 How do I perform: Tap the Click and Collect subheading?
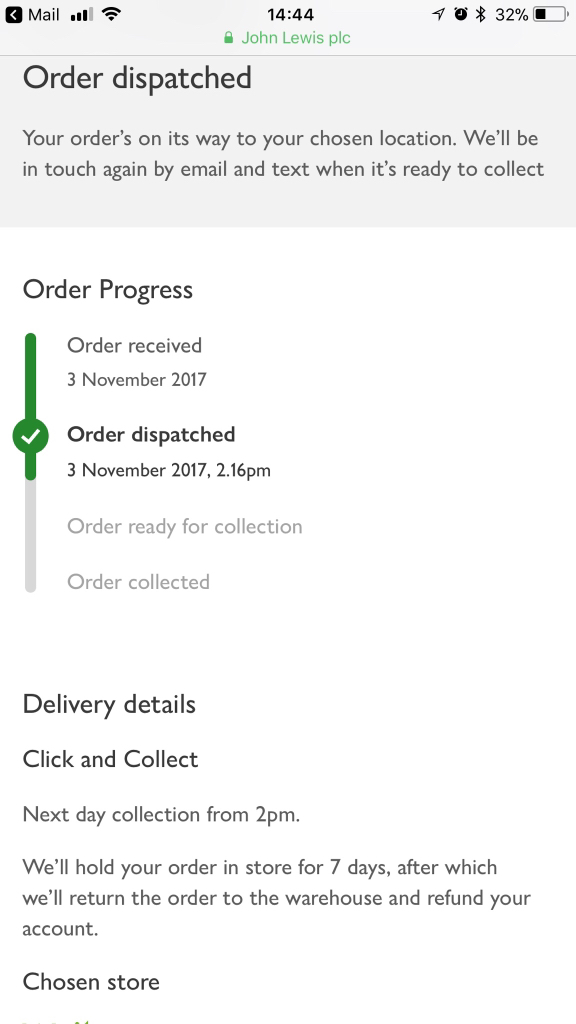[x=110, y=760]
